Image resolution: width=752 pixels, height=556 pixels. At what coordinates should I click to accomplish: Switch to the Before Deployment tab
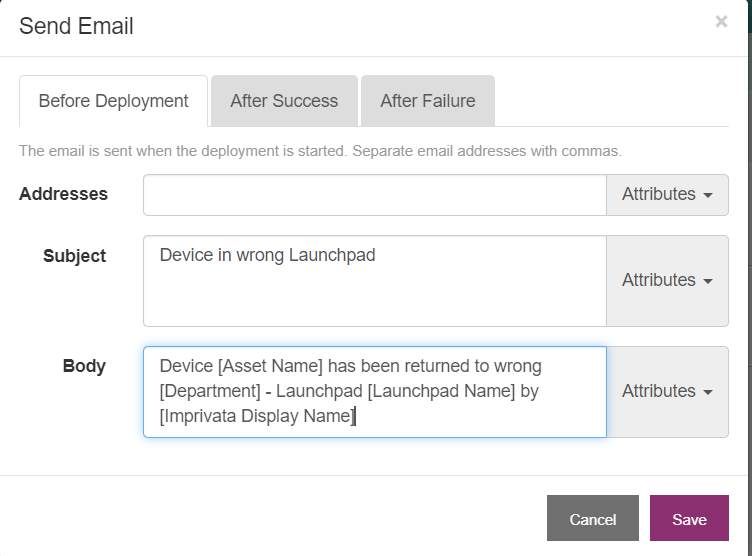[113, 101]
